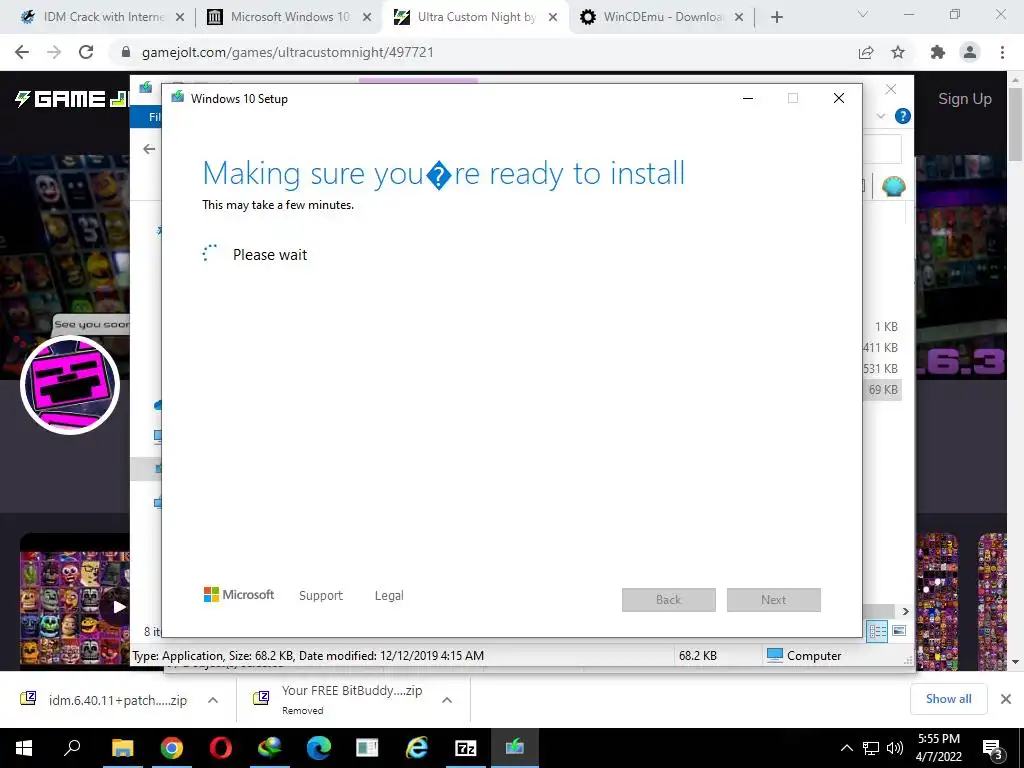This screenshot has height=768, width=1024.
Task: Click Show all downloads
Action: 948,699
